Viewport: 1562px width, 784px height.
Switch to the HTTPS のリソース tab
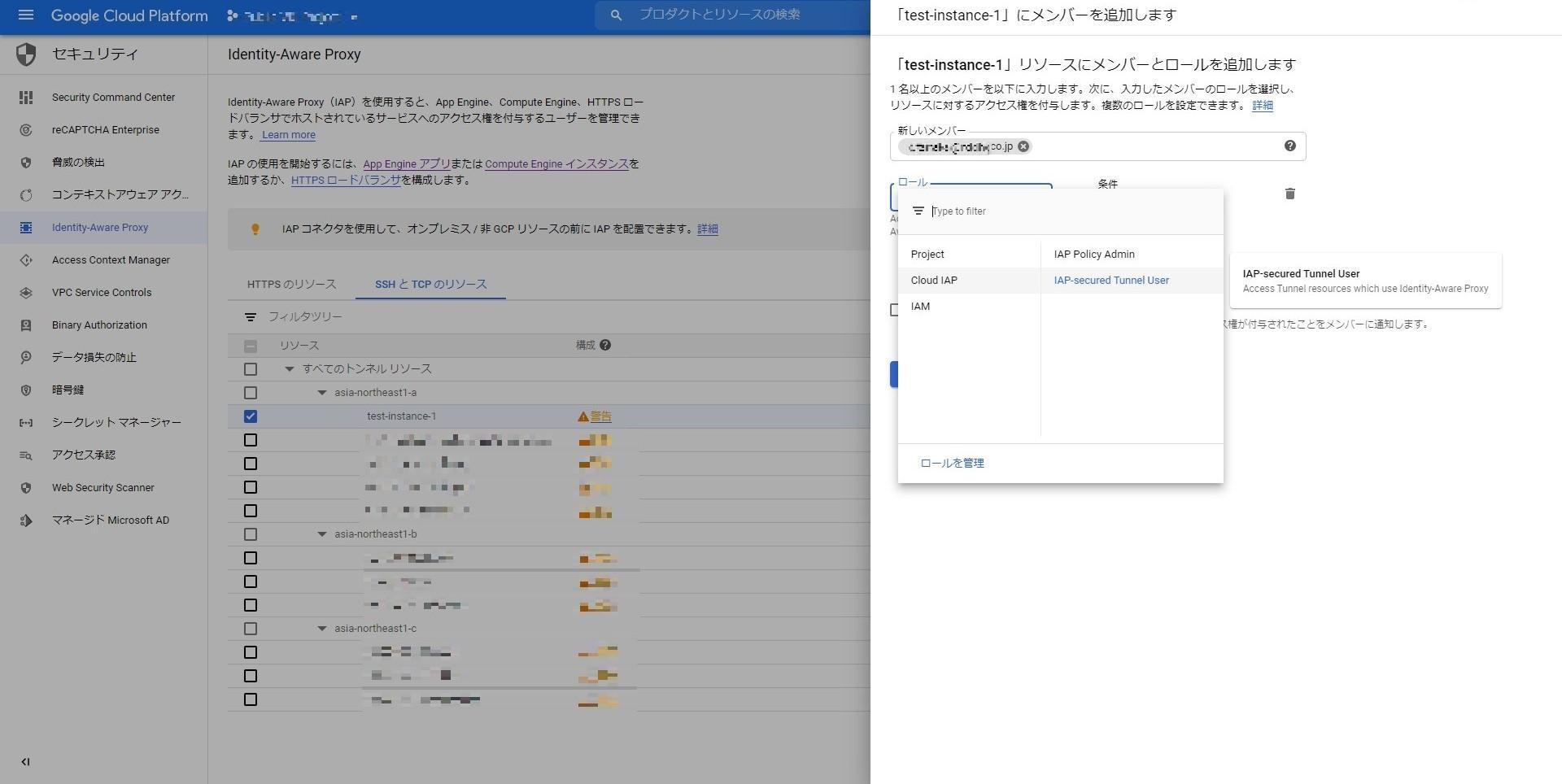click(291, 284)
